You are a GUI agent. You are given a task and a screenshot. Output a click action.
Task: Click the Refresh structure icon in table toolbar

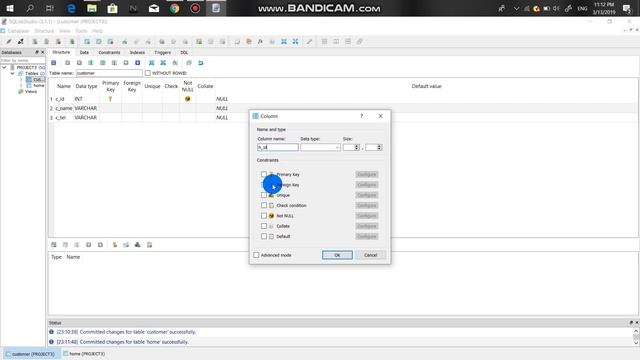tap(53, 63)
